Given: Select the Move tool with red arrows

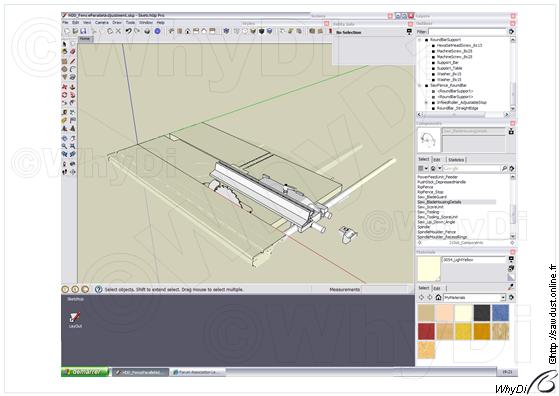Looking at the screenshot, I should (x=65, y=87).
